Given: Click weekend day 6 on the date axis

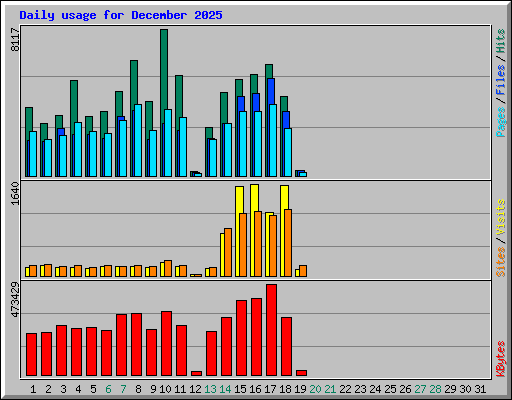Looking at the screenshot, I should (108, 389).
